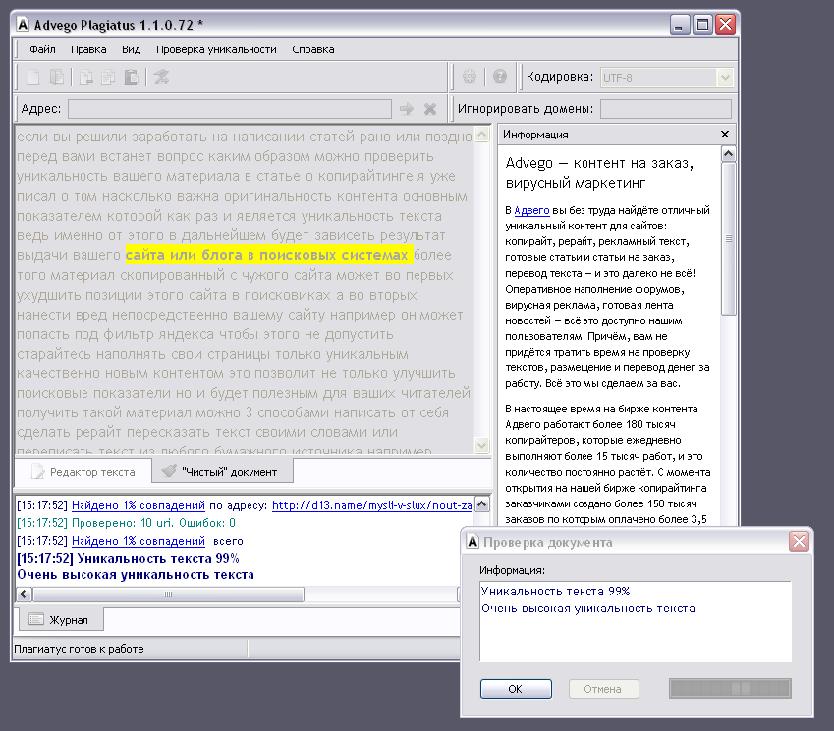Click the Open document toolbar icon
The width and height of the screenshot is (834, 731).
point(56,78)
